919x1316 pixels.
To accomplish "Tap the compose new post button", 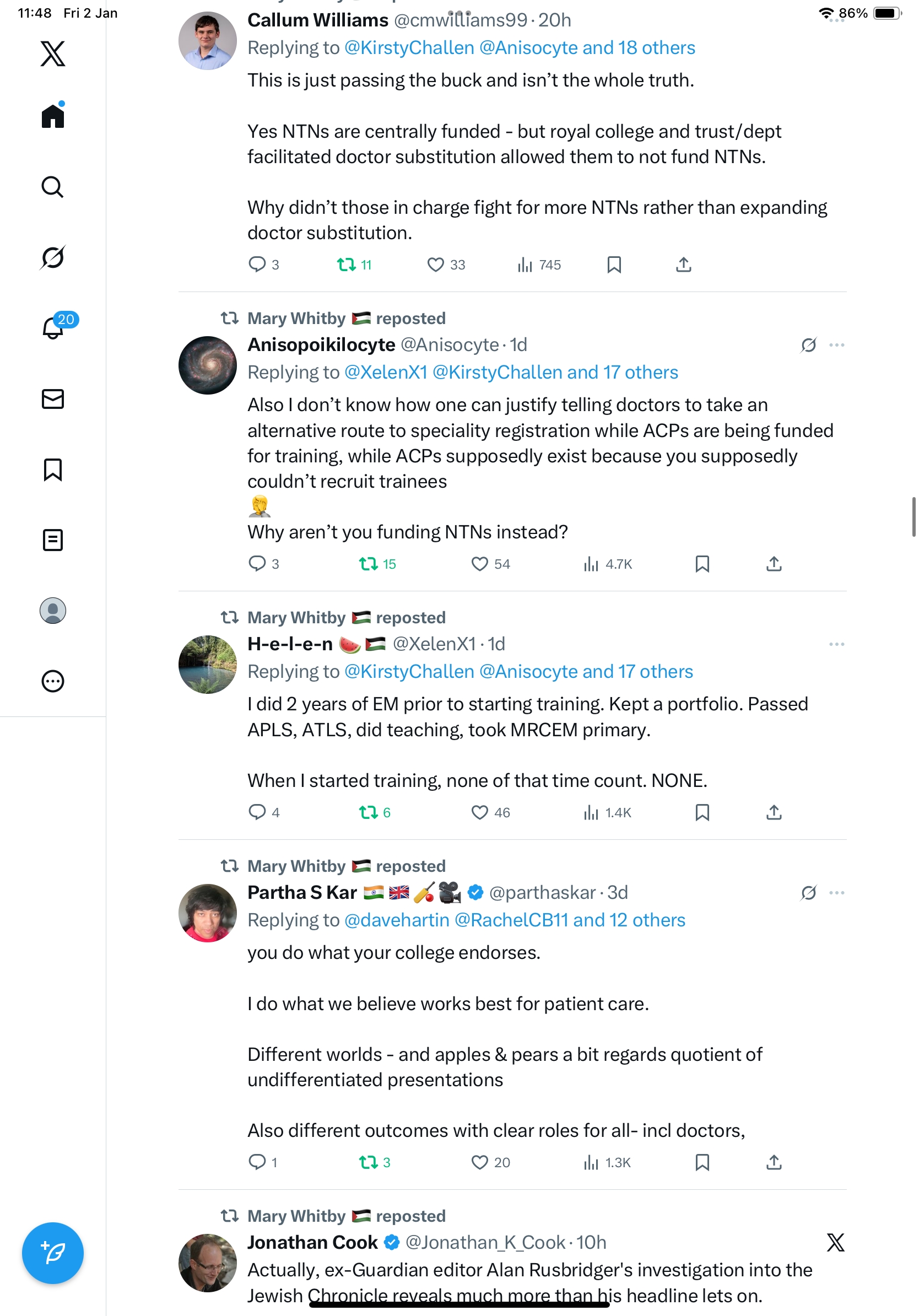I will [53, 1253].
